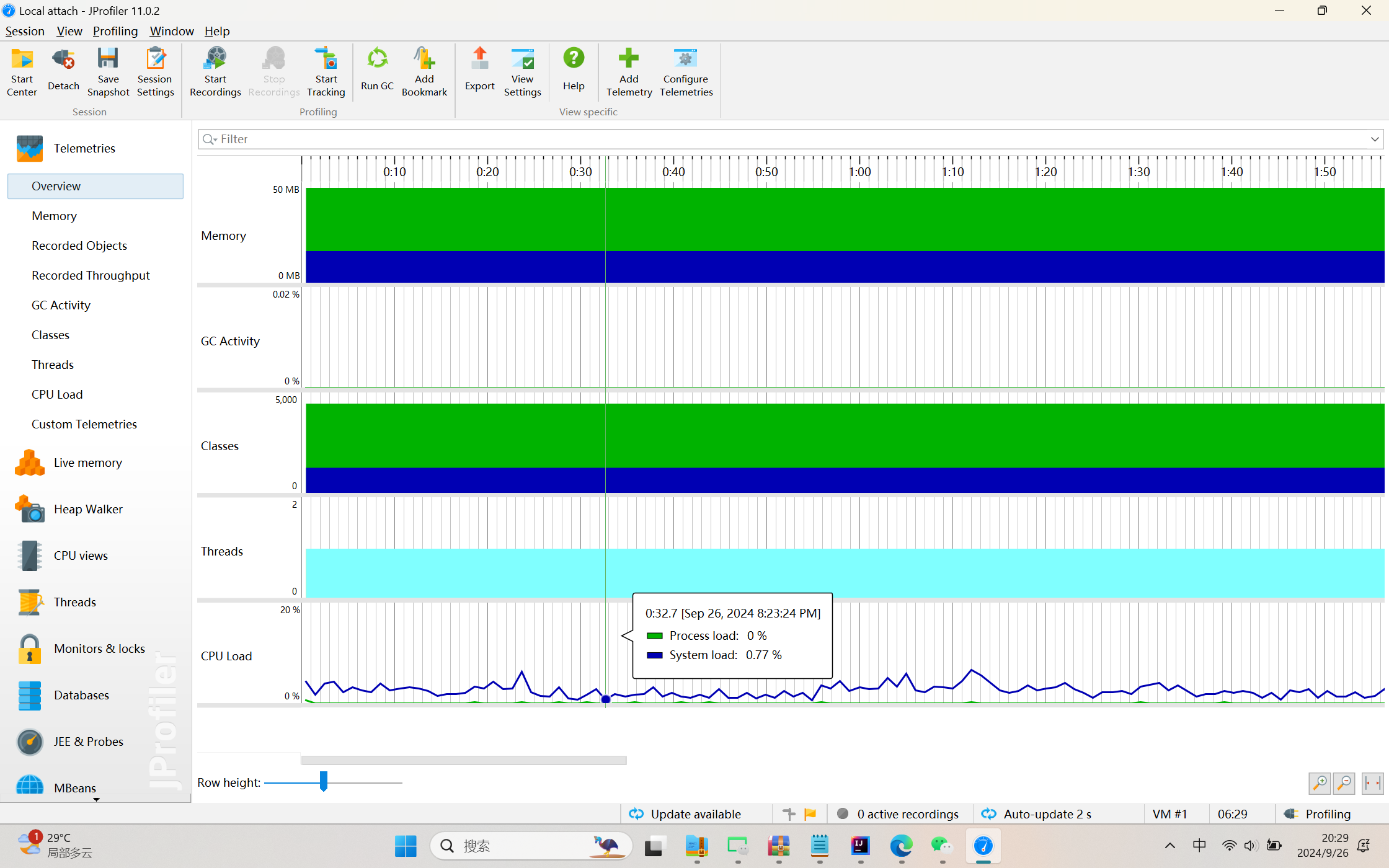Add a bookmark to the timeline
The height and width of the screenshot is (868, 1389).
(424, 71)
